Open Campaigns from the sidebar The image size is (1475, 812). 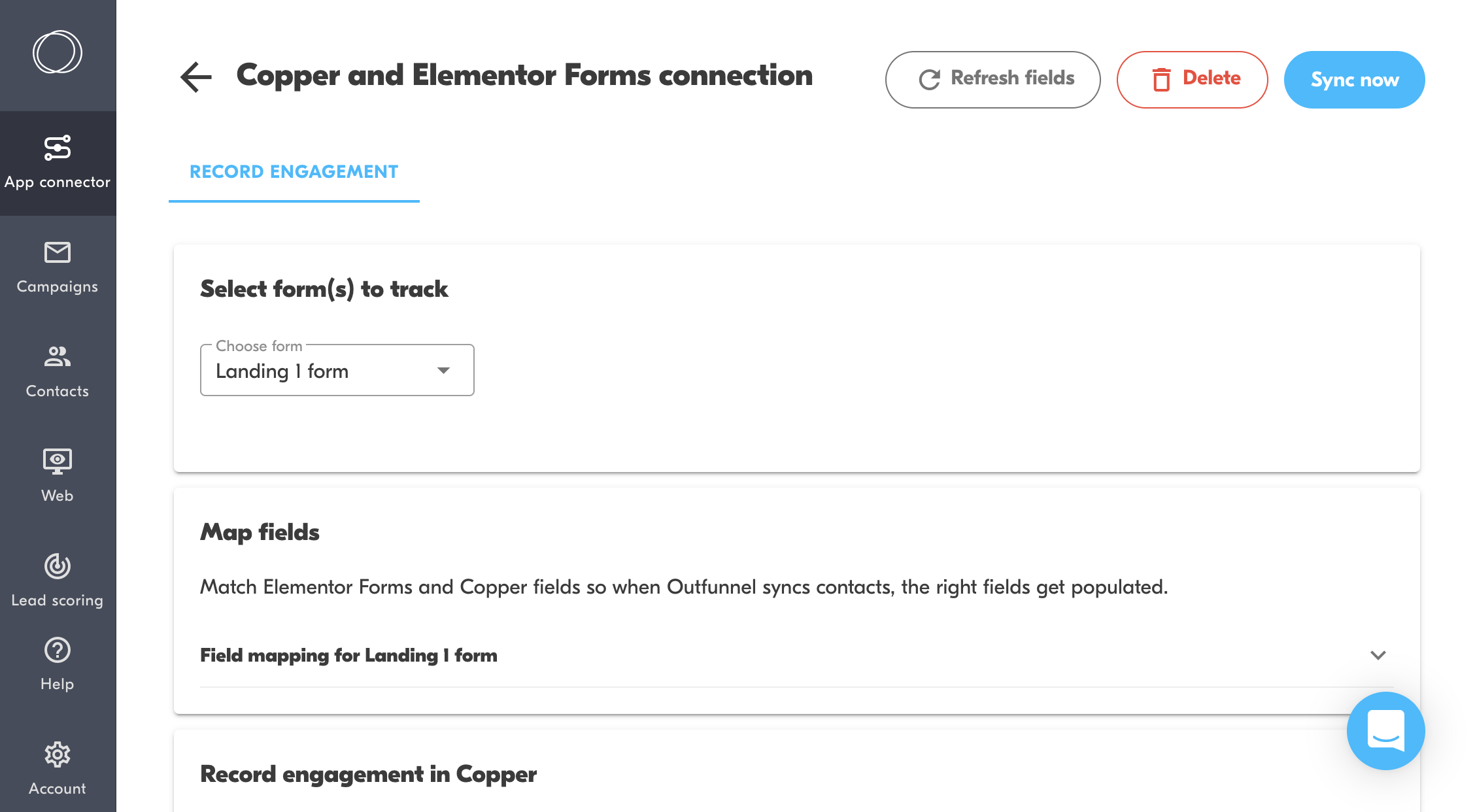point(58,267)
